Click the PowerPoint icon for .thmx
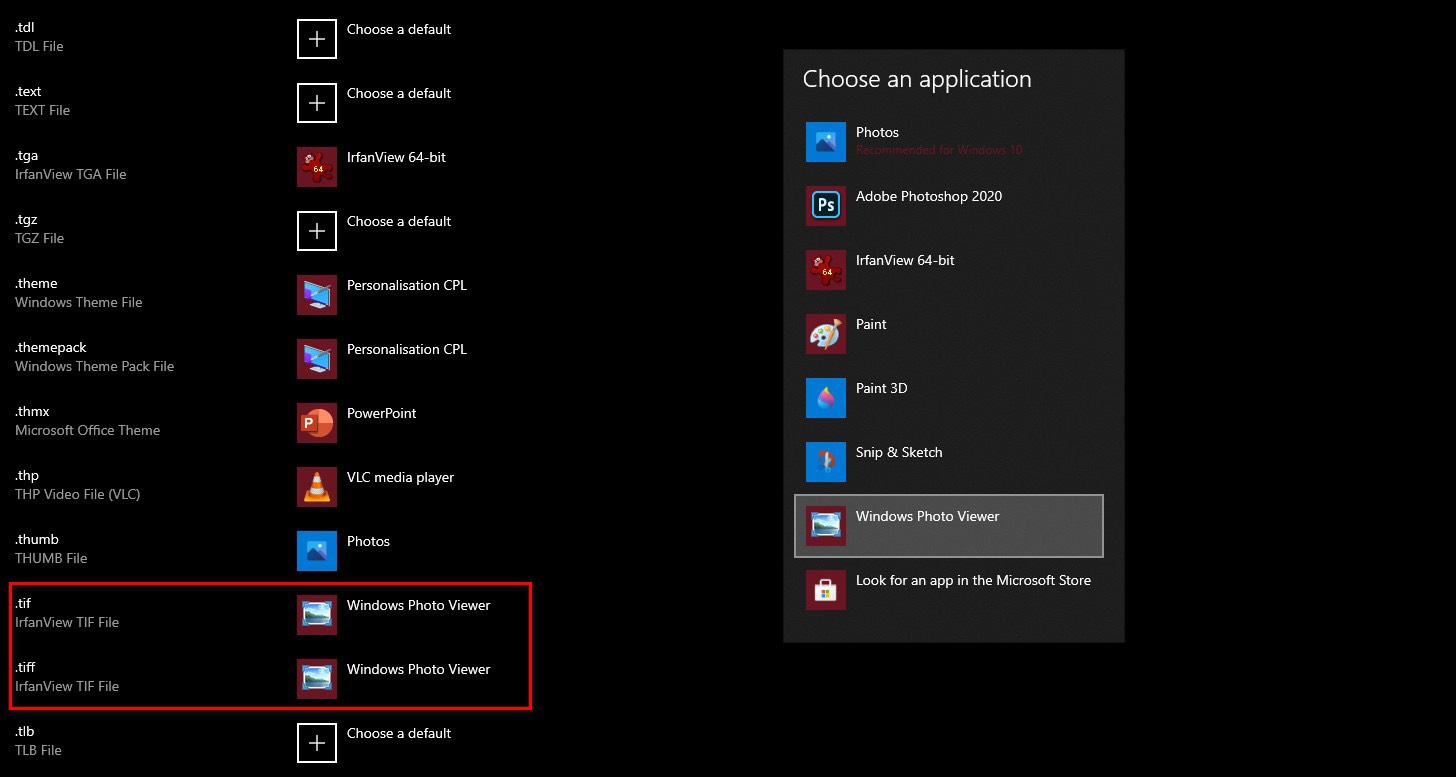 [317, 423]
